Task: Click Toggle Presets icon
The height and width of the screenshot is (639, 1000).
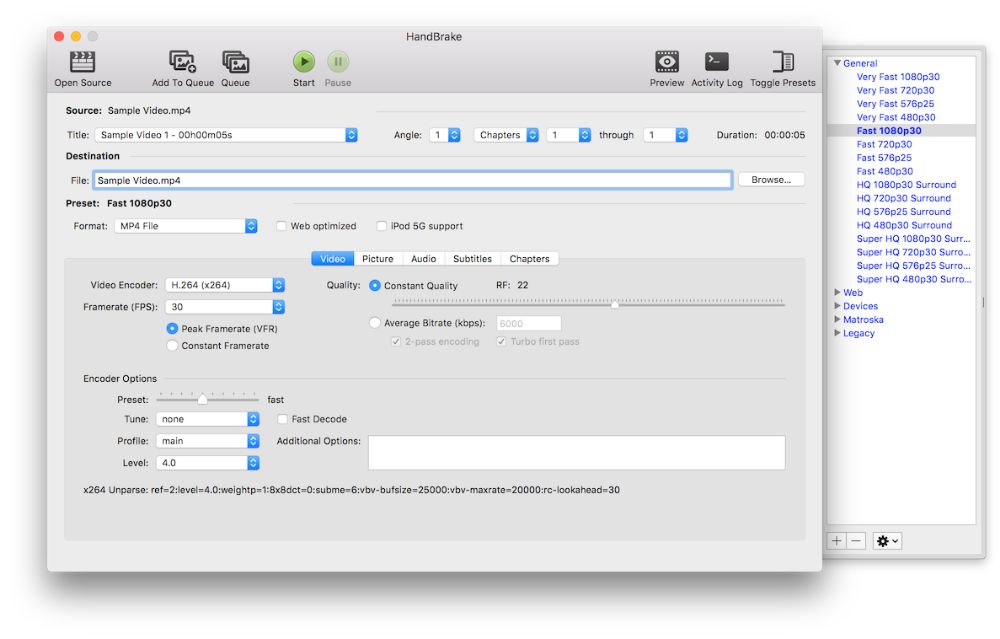Action: point(783,62)
